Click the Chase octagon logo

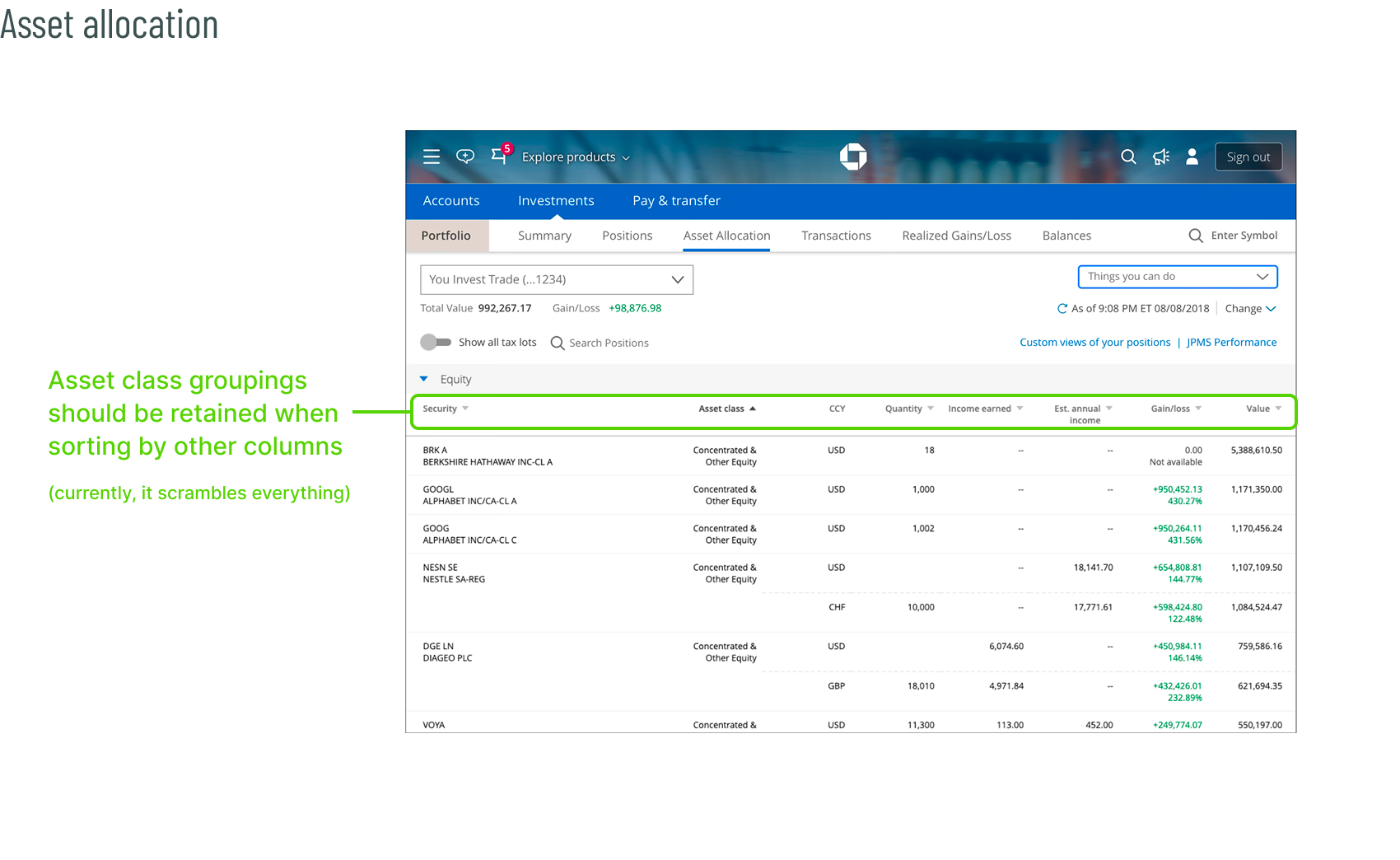coord(853,156)
